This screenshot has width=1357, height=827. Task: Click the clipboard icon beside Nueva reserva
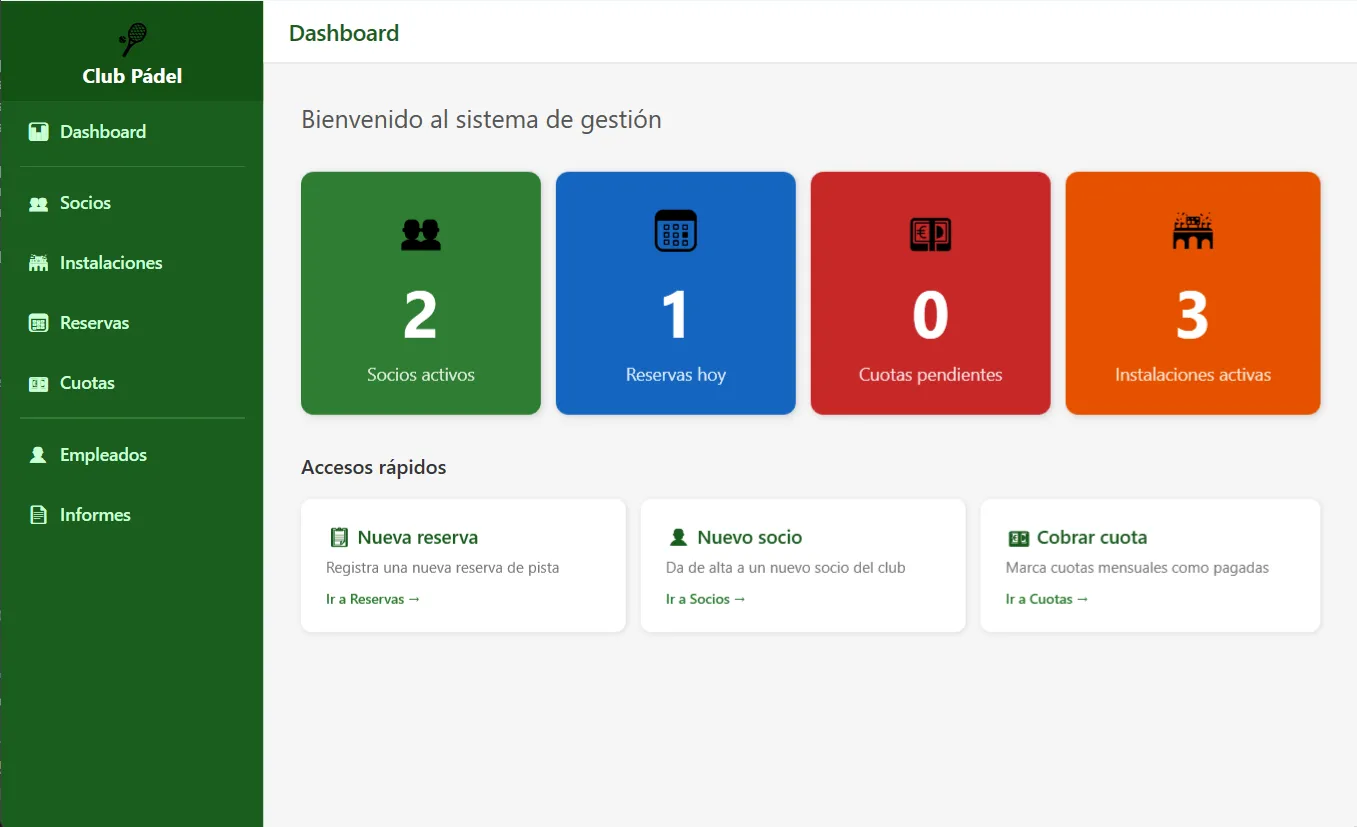(x=339, y=538)
